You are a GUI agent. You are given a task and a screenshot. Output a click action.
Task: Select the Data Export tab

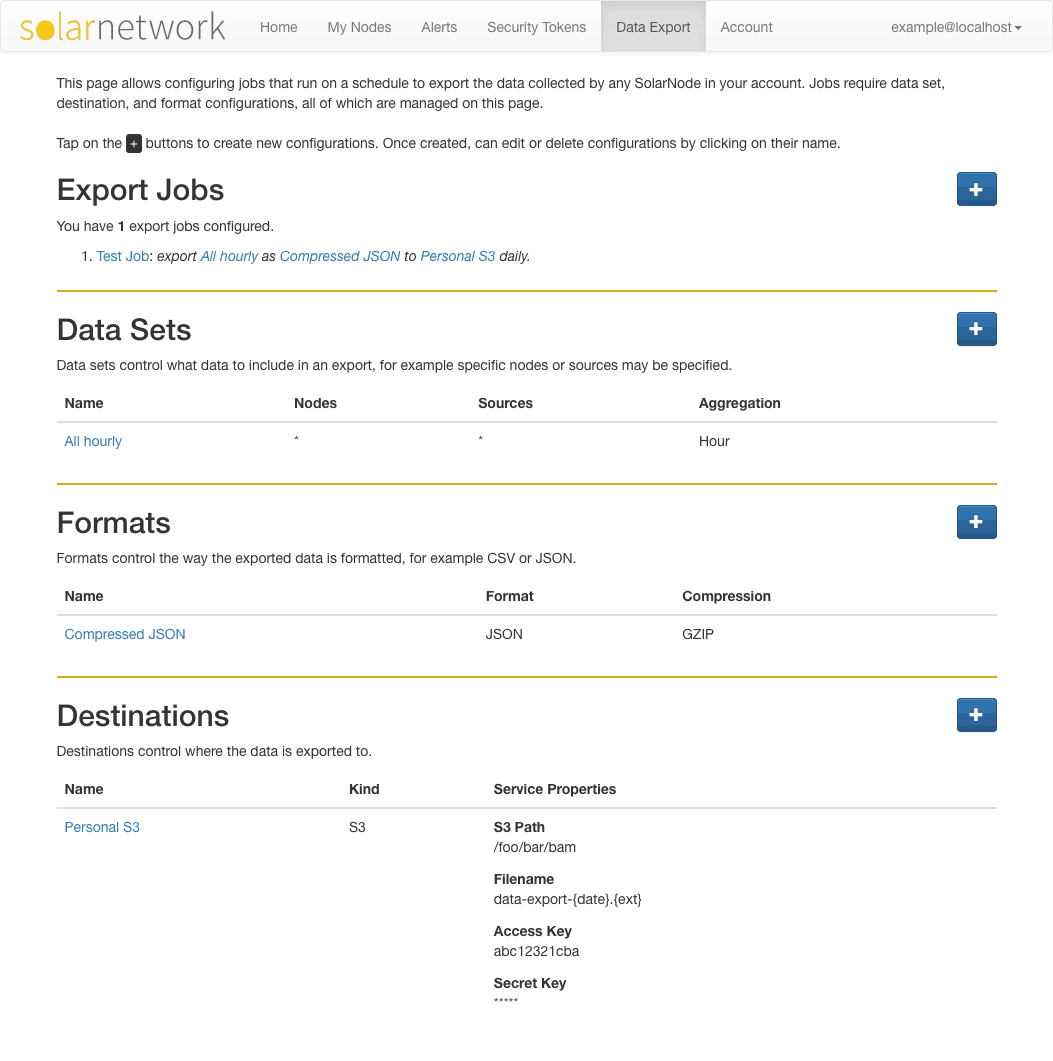(x=653, y=27)
